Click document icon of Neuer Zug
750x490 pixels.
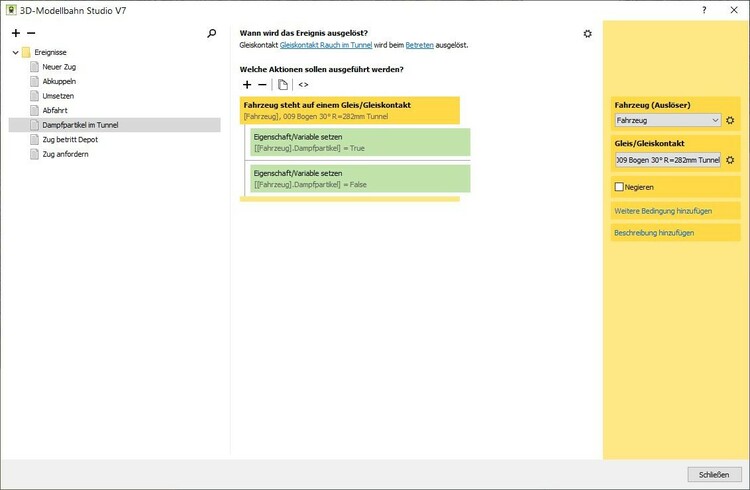coord(34,67)
